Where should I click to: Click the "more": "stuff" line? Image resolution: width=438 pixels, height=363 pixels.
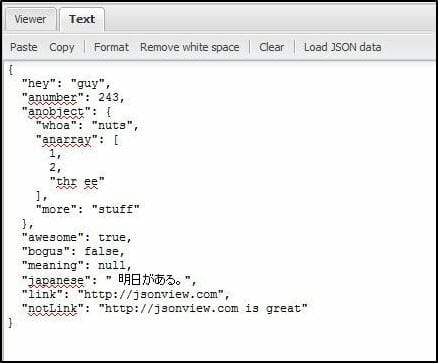(88, 210)
